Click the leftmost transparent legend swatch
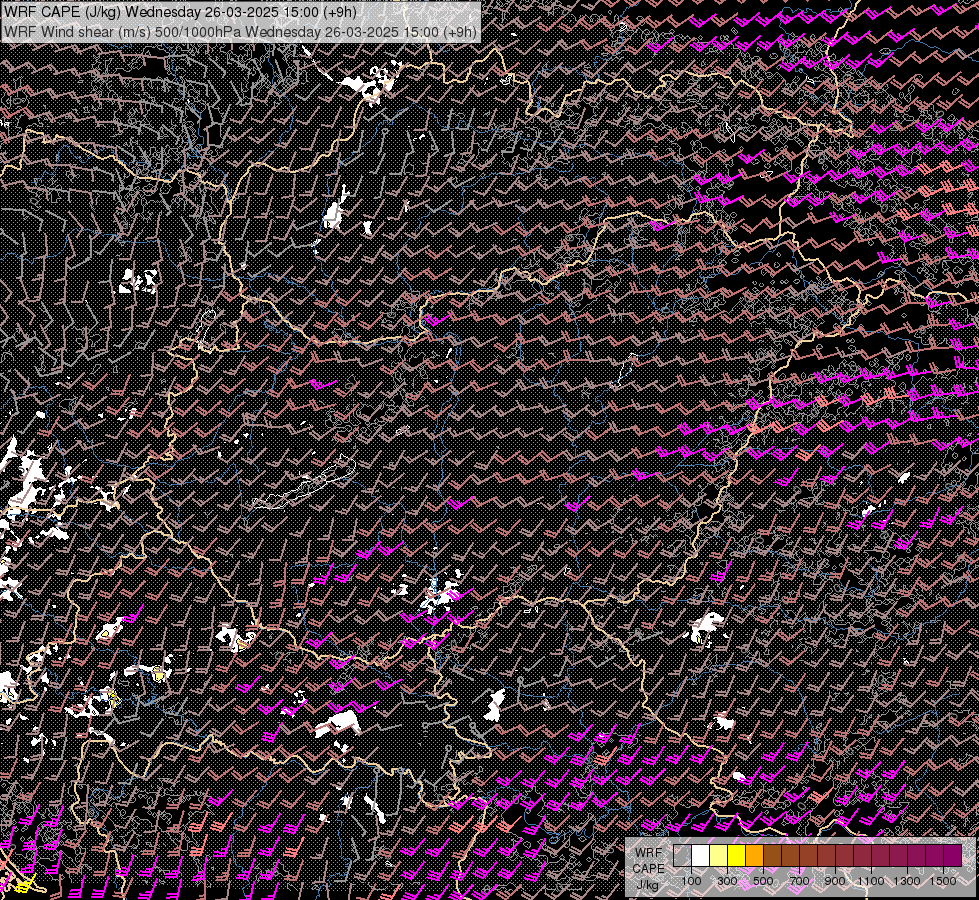Viewport: 979px width, 900px height. coord(682,856)
